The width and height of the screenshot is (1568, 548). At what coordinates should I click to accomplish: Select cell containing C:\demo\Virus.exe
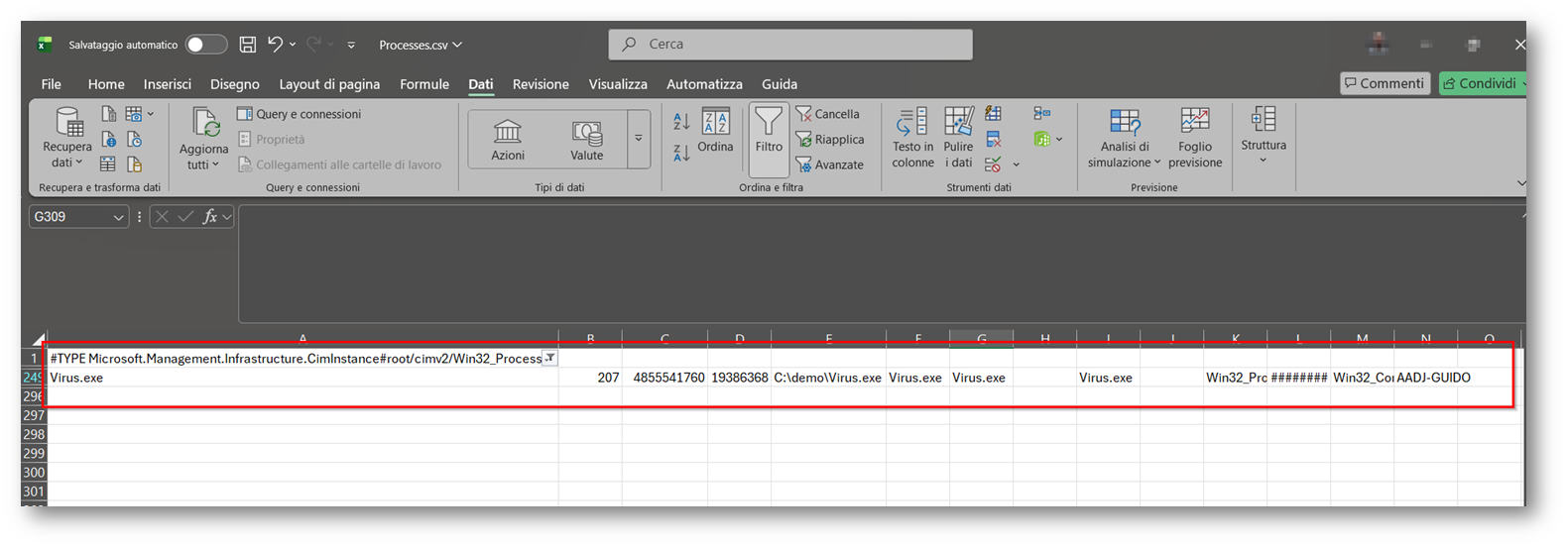(827, 378)
